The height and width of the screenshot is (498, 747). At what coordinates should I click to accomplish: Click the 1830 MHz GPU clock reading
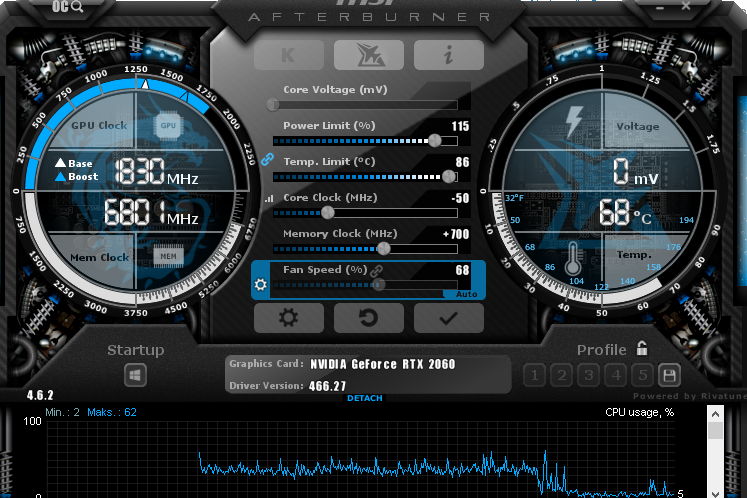point(156,172)
